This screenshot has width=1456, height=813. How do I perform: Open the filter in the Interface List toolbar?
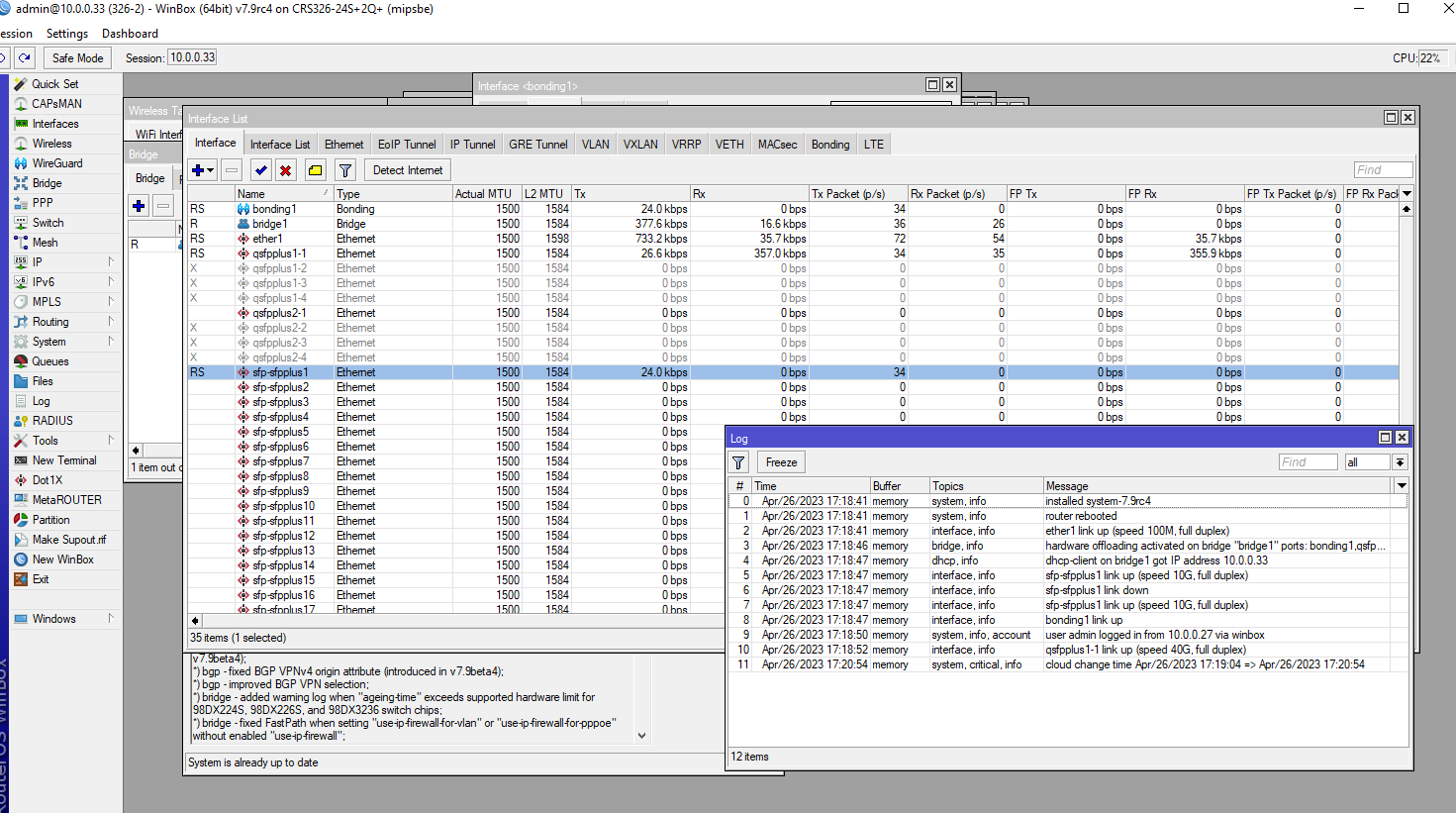click(x=344, y=170)
